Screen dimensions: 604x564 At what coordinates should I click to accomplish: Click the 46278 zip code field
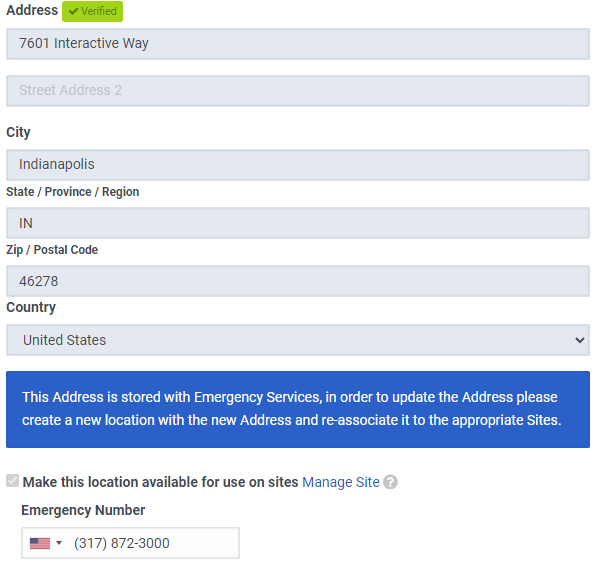pos(298,281)
